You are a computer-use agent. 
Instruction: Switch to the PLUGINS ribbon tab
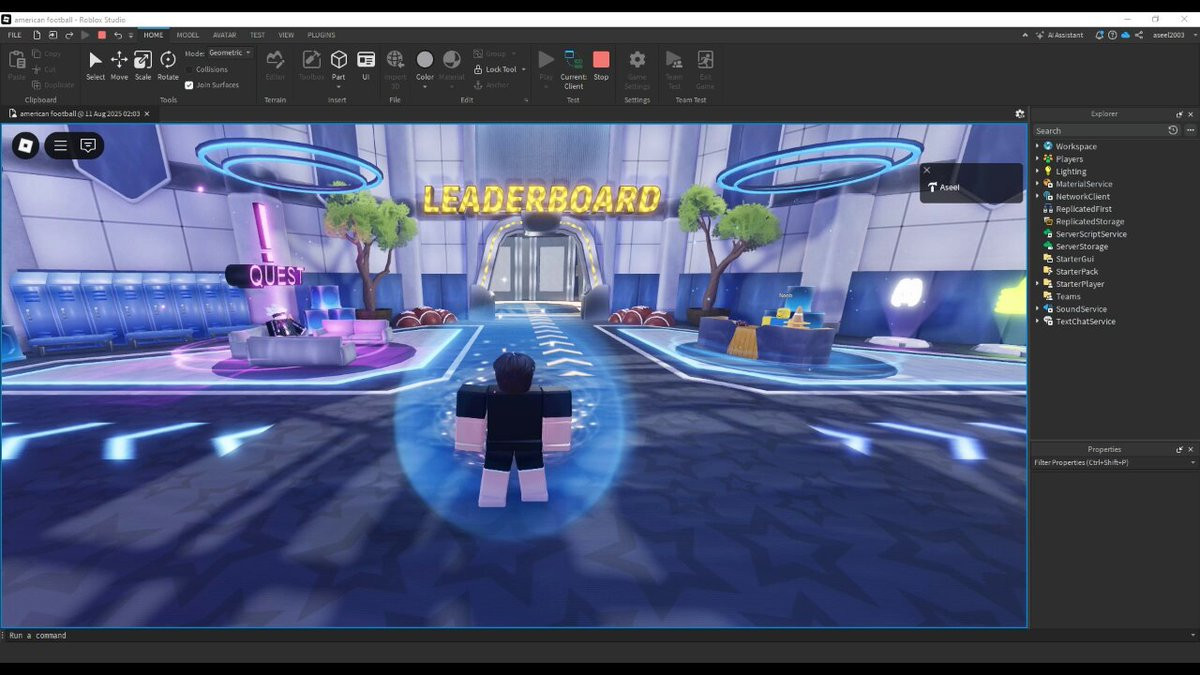pos(321,35)
